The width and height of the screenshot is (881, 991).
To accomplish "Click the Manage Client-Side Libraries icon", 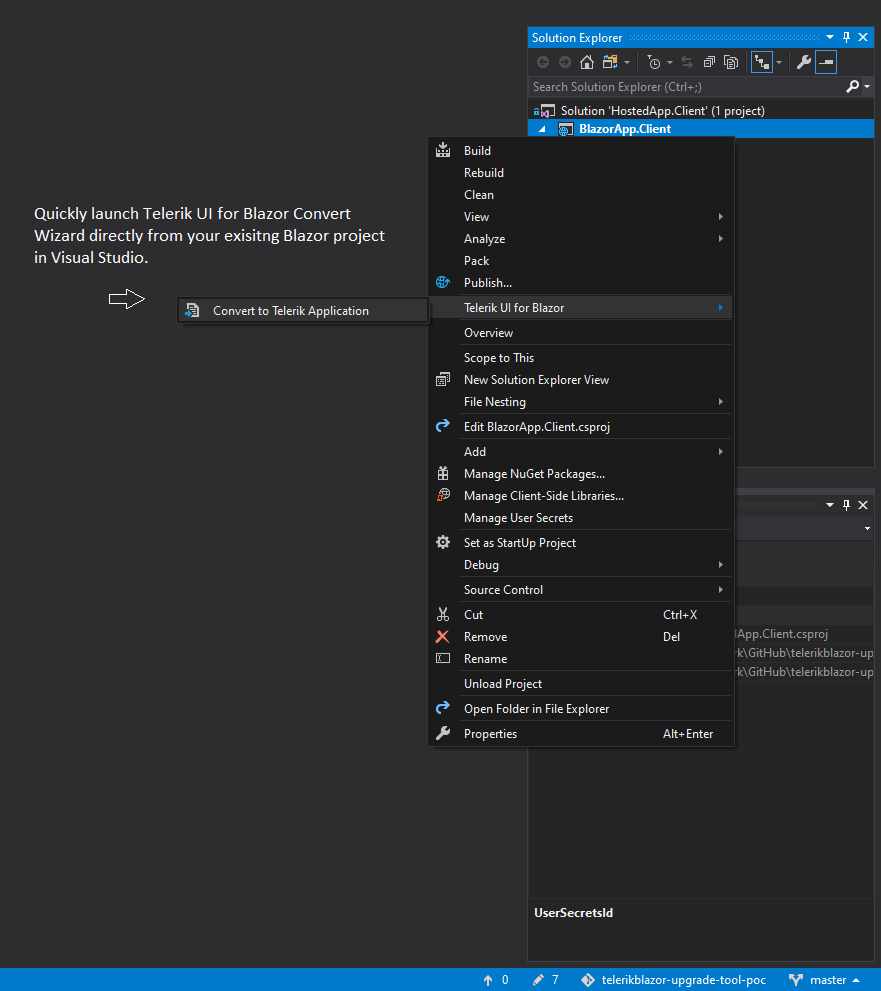I will pyautogui.click(x=443, y=496).
